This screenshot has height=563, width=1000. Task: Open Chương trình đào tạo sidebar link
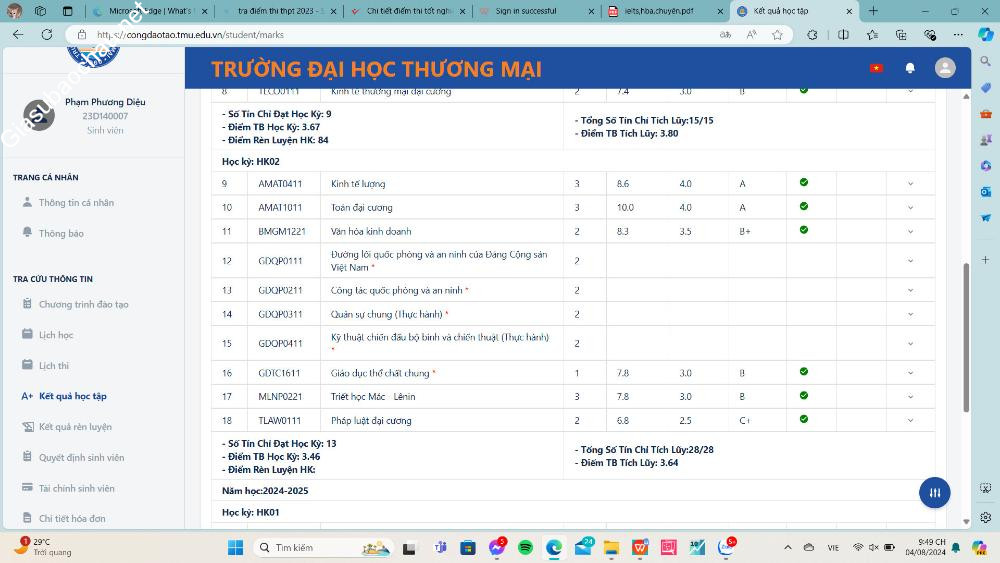83,304
